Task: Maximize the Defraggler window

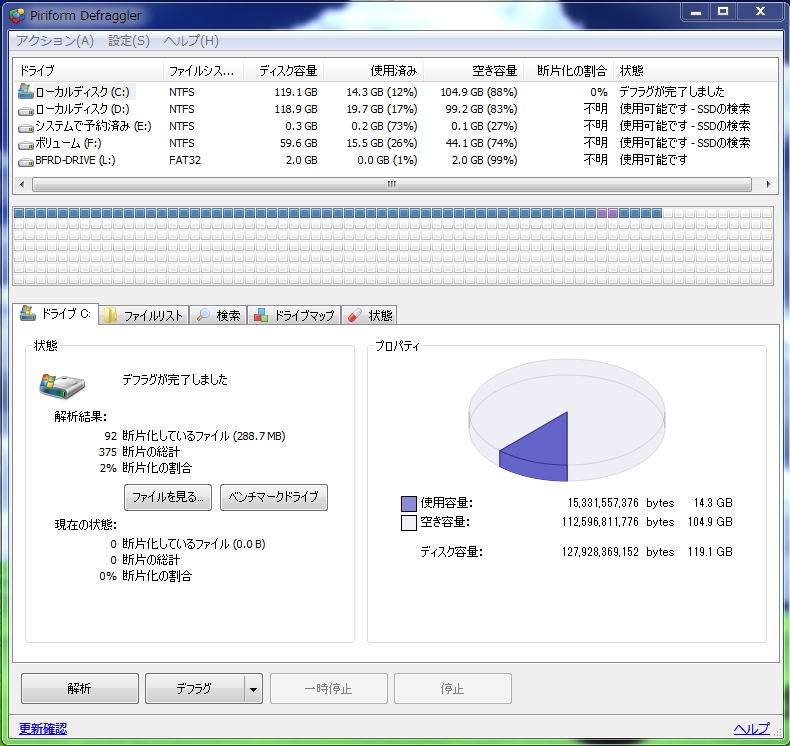Action: (x=723, y=11)
